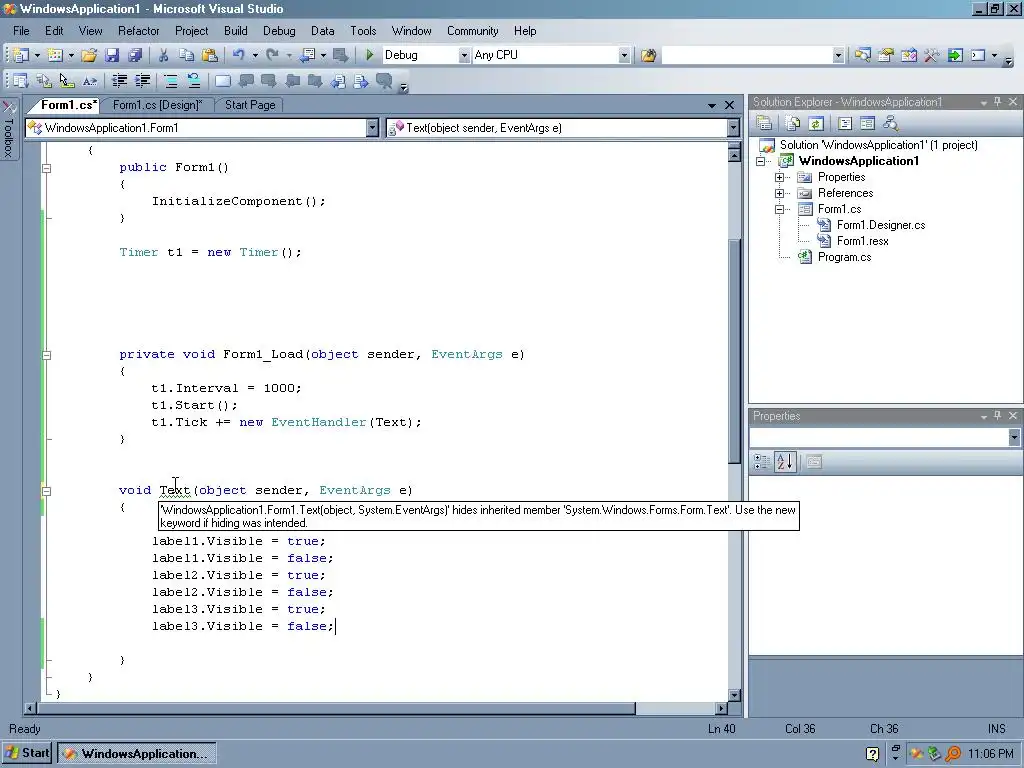The width and height of the screenshot is (1024, 768).
Task: Open the WindowsApplication1.Form1 class dropdown
Action: click(372, 128)
